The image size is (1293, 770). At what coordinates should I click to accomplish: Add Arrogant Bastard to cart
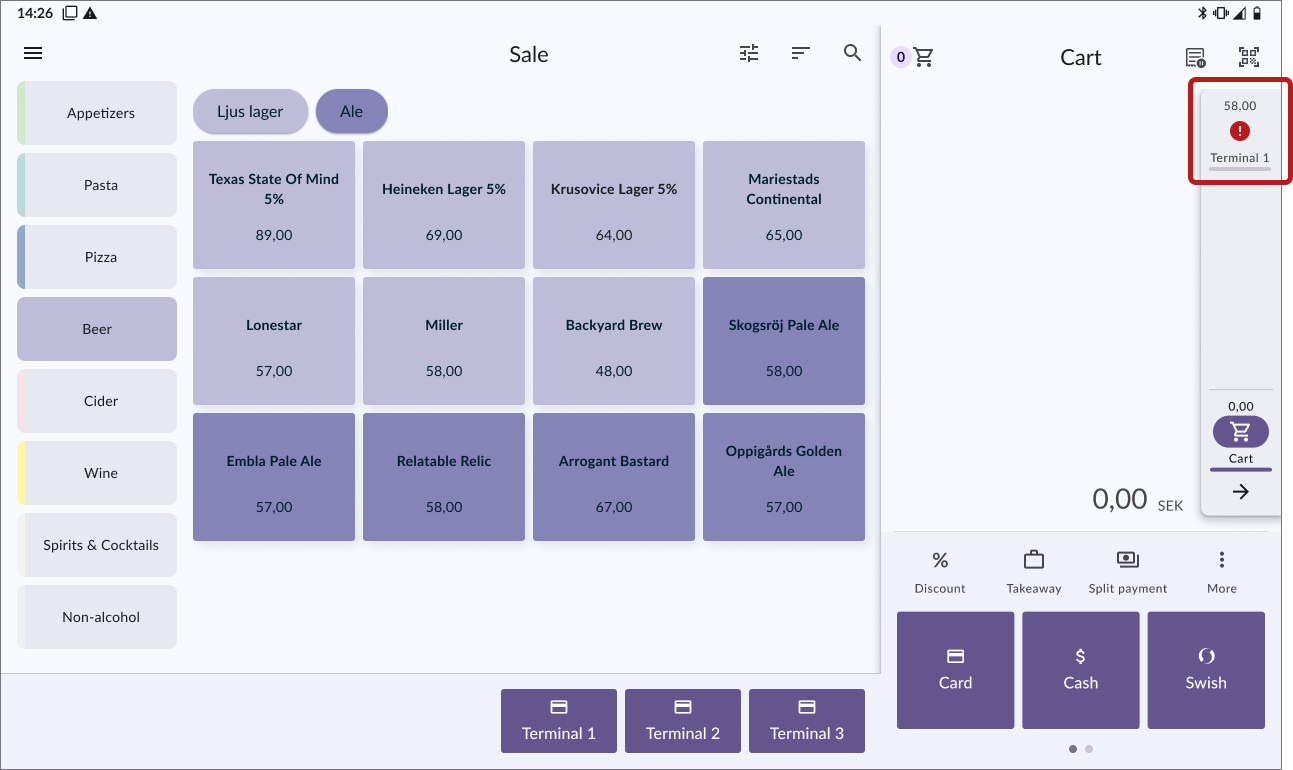(614, 477)
